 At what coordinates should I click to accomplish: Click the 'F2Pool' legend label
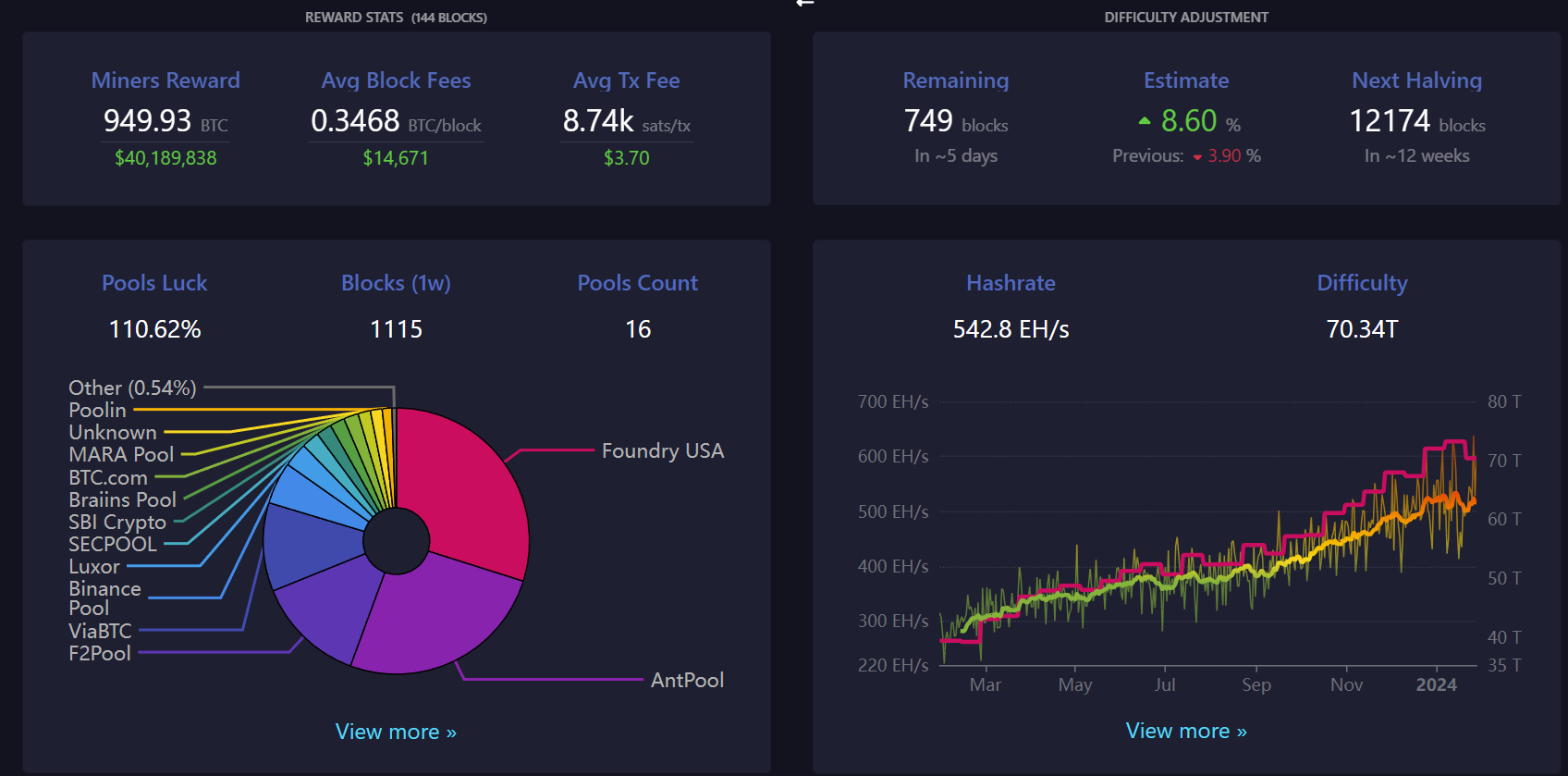click(100, 653)
